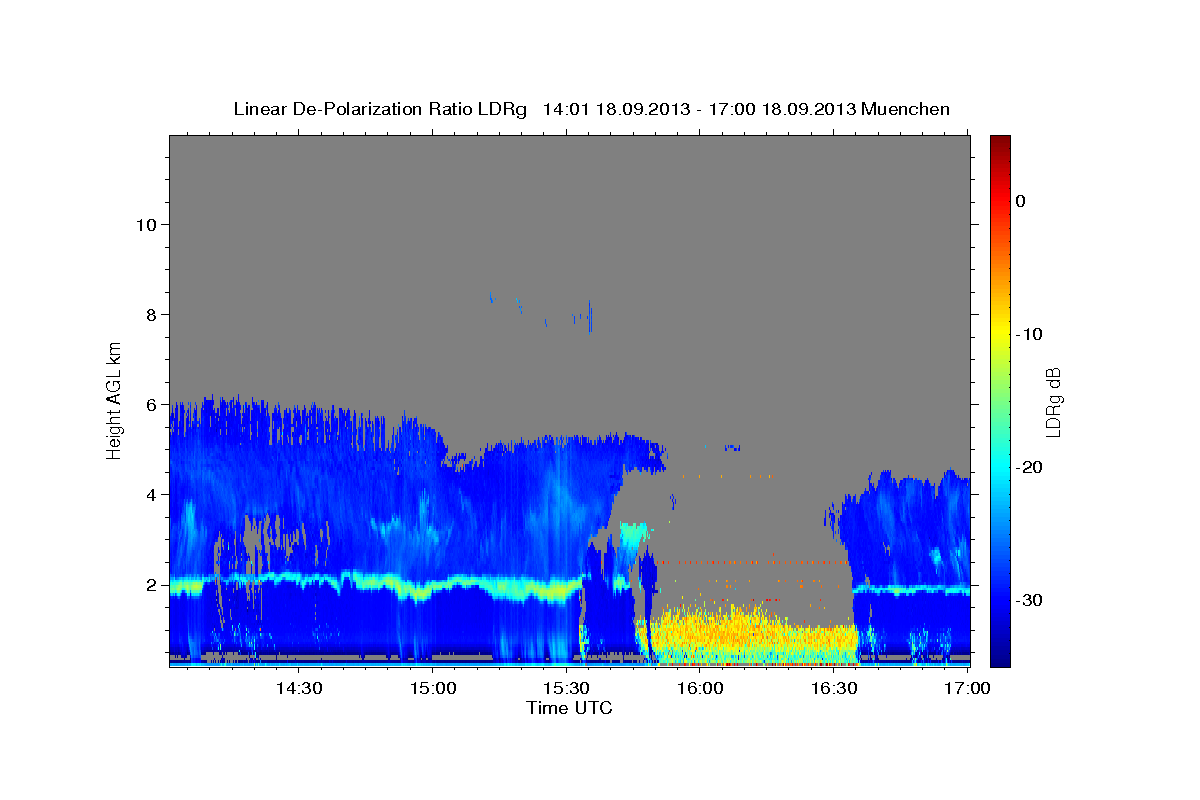Click the 14:30 time tick label
The width and height of the screenshot is (1200, 800).
(298, 688)
